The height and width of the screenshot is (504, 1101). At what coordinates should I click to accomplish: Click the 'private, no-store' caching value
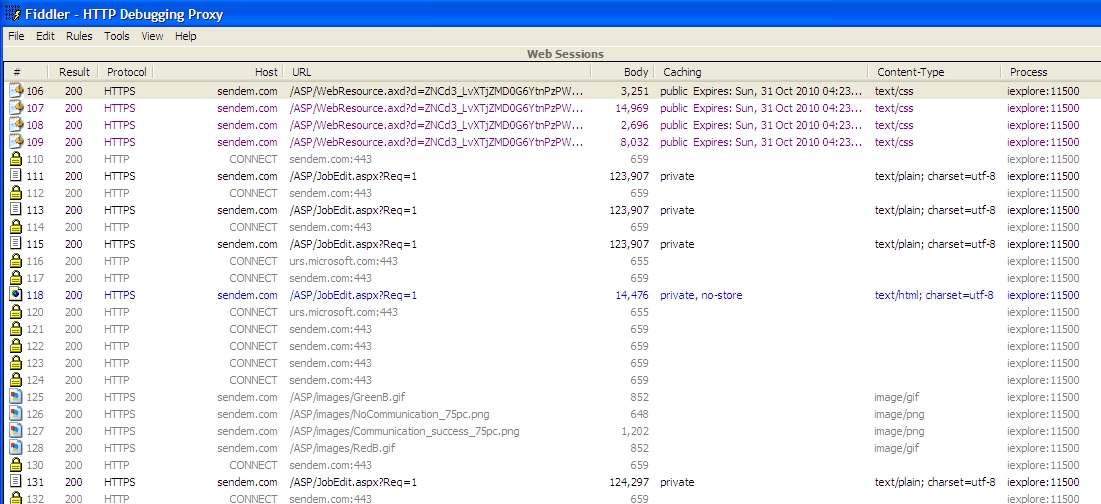point(701,295)
